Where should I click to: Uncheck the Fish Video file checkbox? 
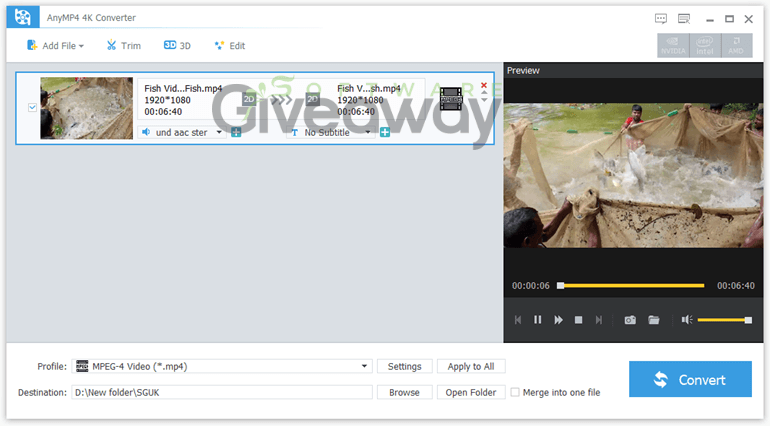click(32, 107)
